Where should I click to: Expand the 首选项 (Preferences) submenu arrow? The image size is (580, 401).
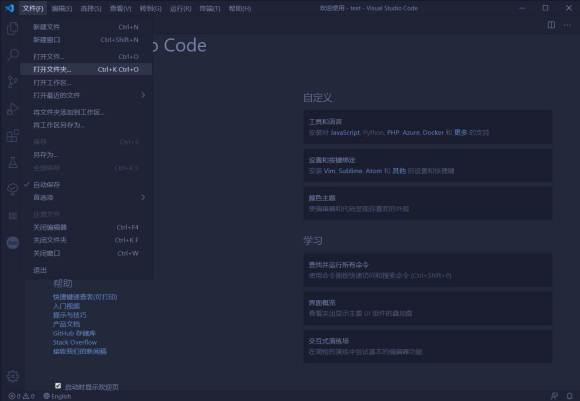click(143, 197)
